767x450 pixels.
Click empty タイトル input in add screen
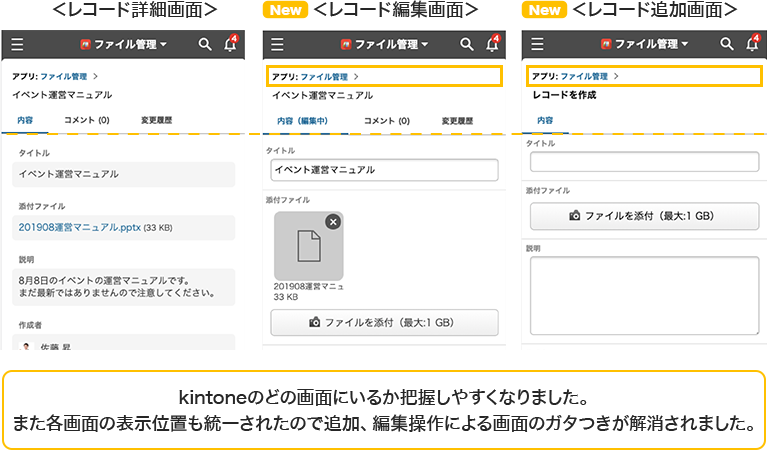pos(645,161)
